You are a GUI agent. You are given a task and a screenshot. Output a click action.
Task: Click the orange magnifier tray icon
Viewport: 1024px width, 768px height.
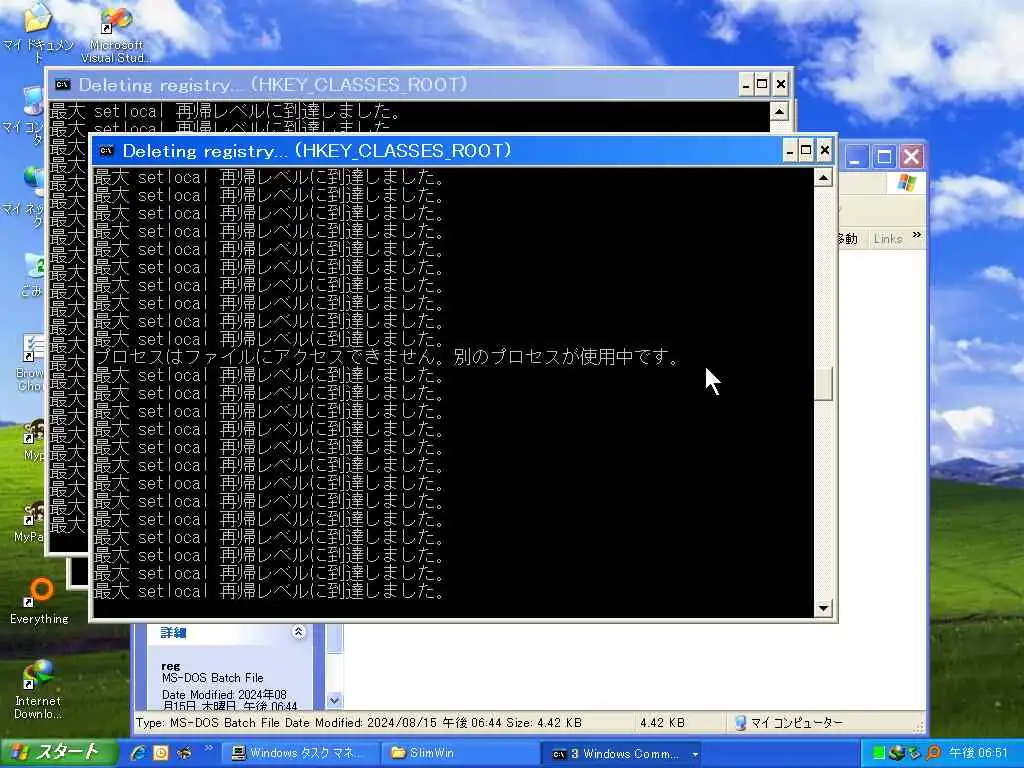tap(934, 753)
